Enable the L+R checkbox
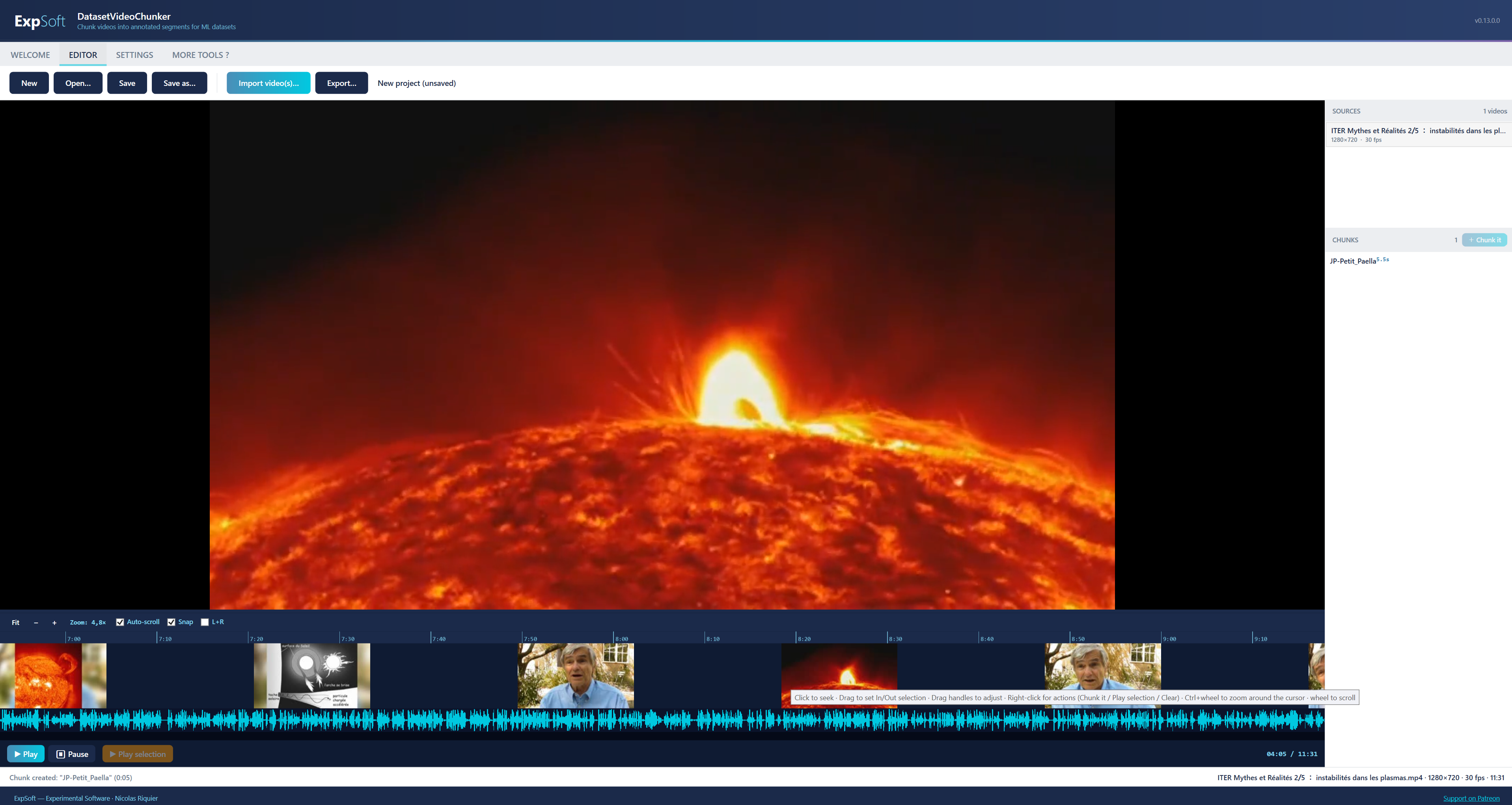 tap(205, 622)
